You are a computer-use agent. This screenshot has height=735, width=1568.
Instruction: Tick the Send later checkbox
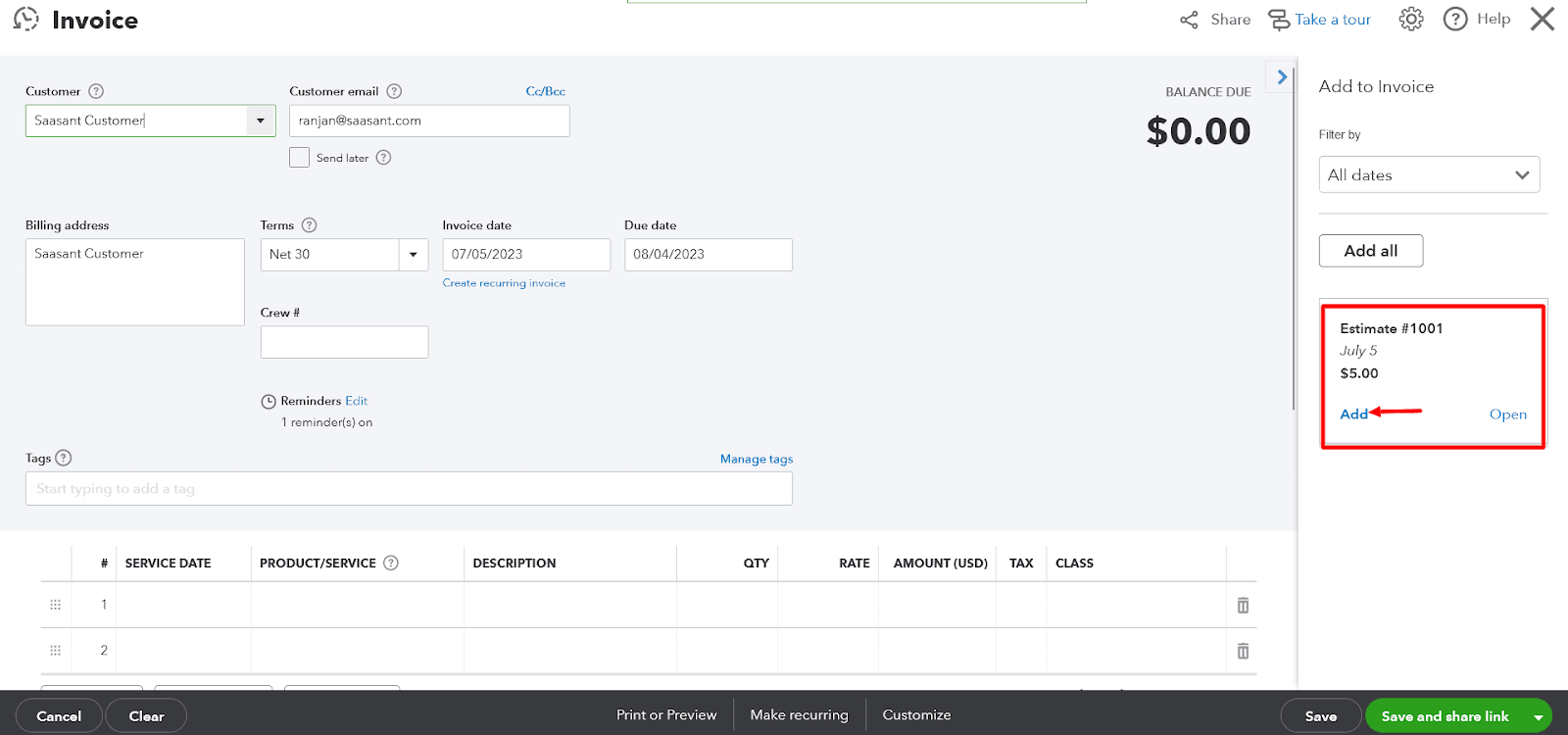click(x=300, y=157)
